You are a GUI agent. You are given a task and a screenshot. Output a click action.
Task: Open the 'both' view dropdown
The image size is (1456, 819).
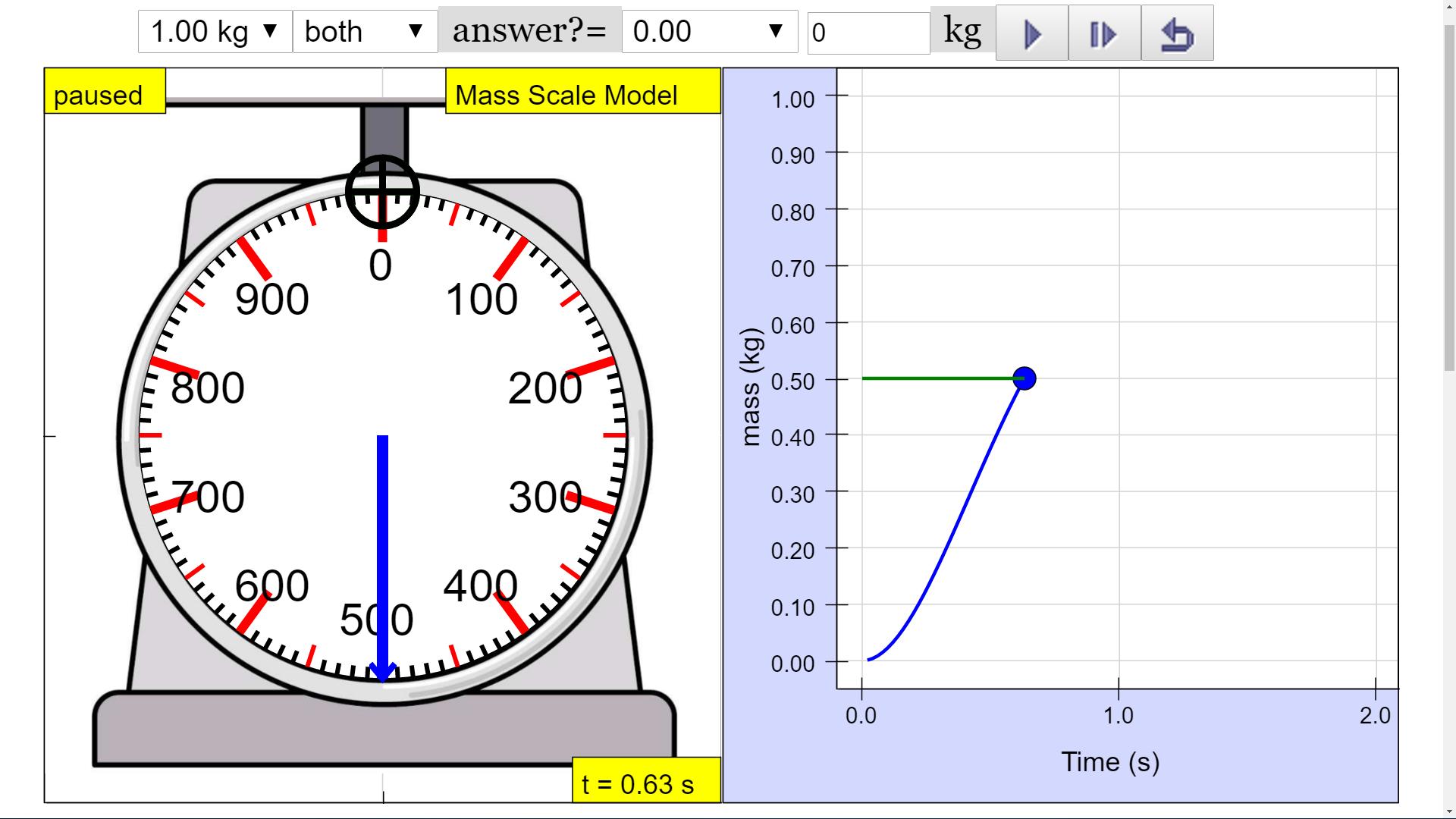tap(365, 32)
